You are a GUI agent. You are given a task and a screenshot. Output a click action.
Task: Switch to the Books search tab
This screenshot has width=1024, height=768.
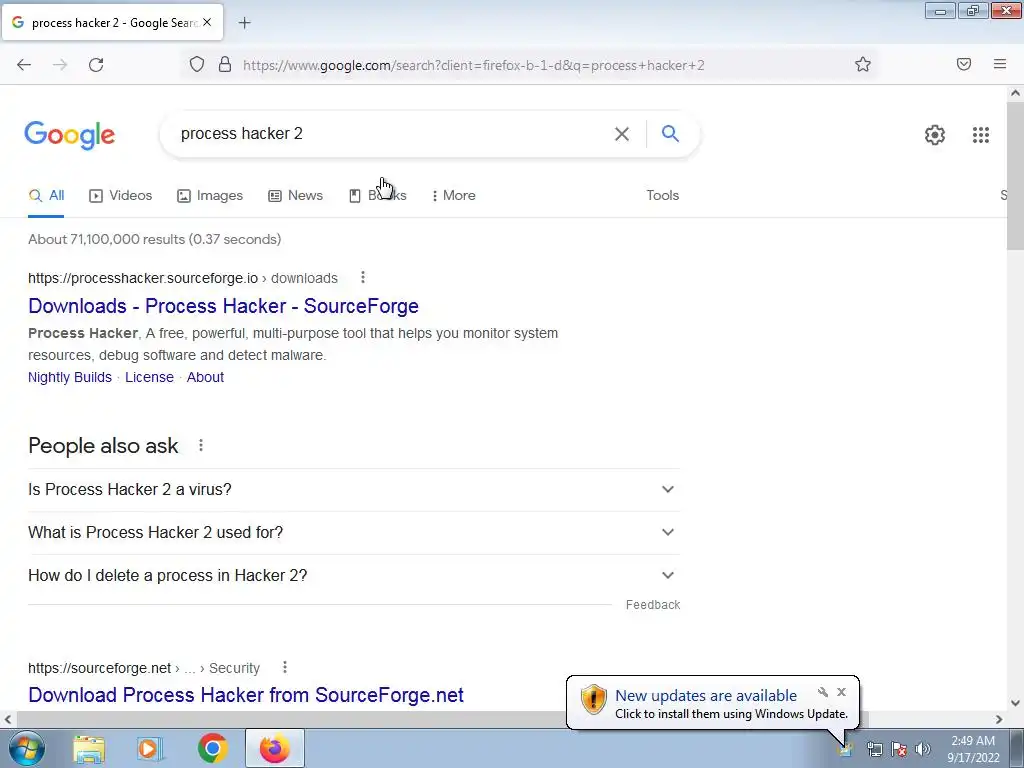tap(378, 195)
